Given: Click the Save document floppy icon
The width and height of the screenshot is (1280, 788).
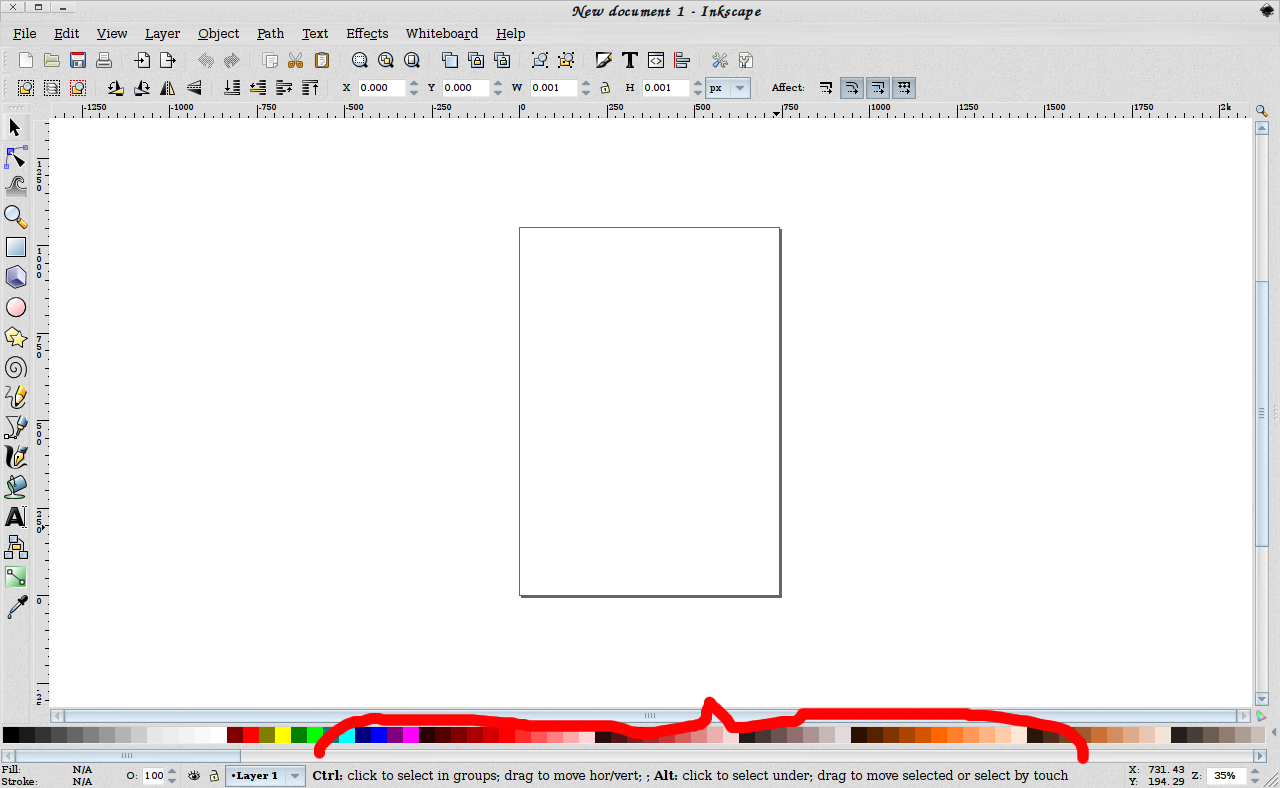Looking at the screenshot, I should tap(78, 60).
